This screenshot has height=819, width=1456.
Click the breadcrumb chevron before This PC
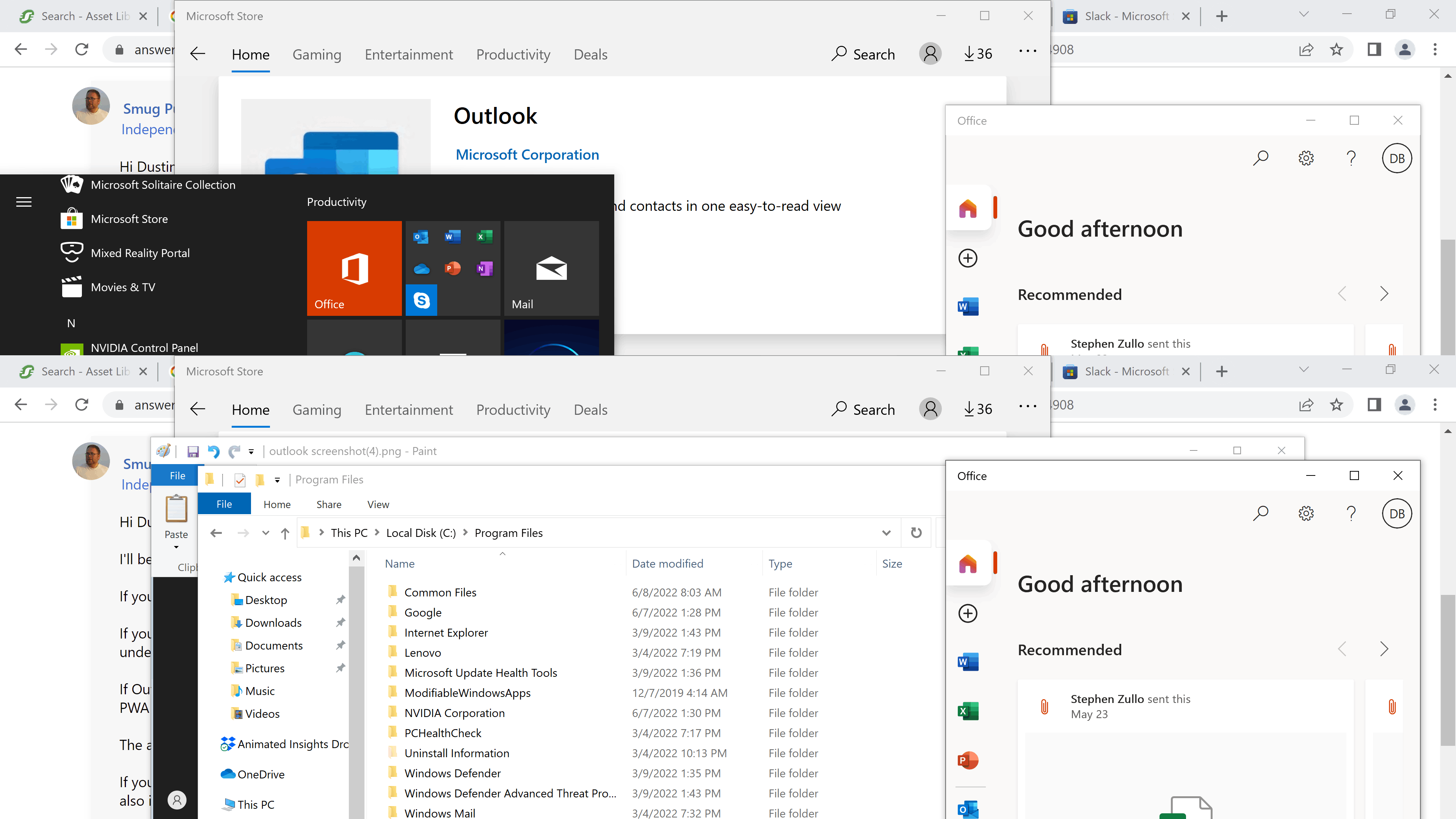[x=322, y=532]
